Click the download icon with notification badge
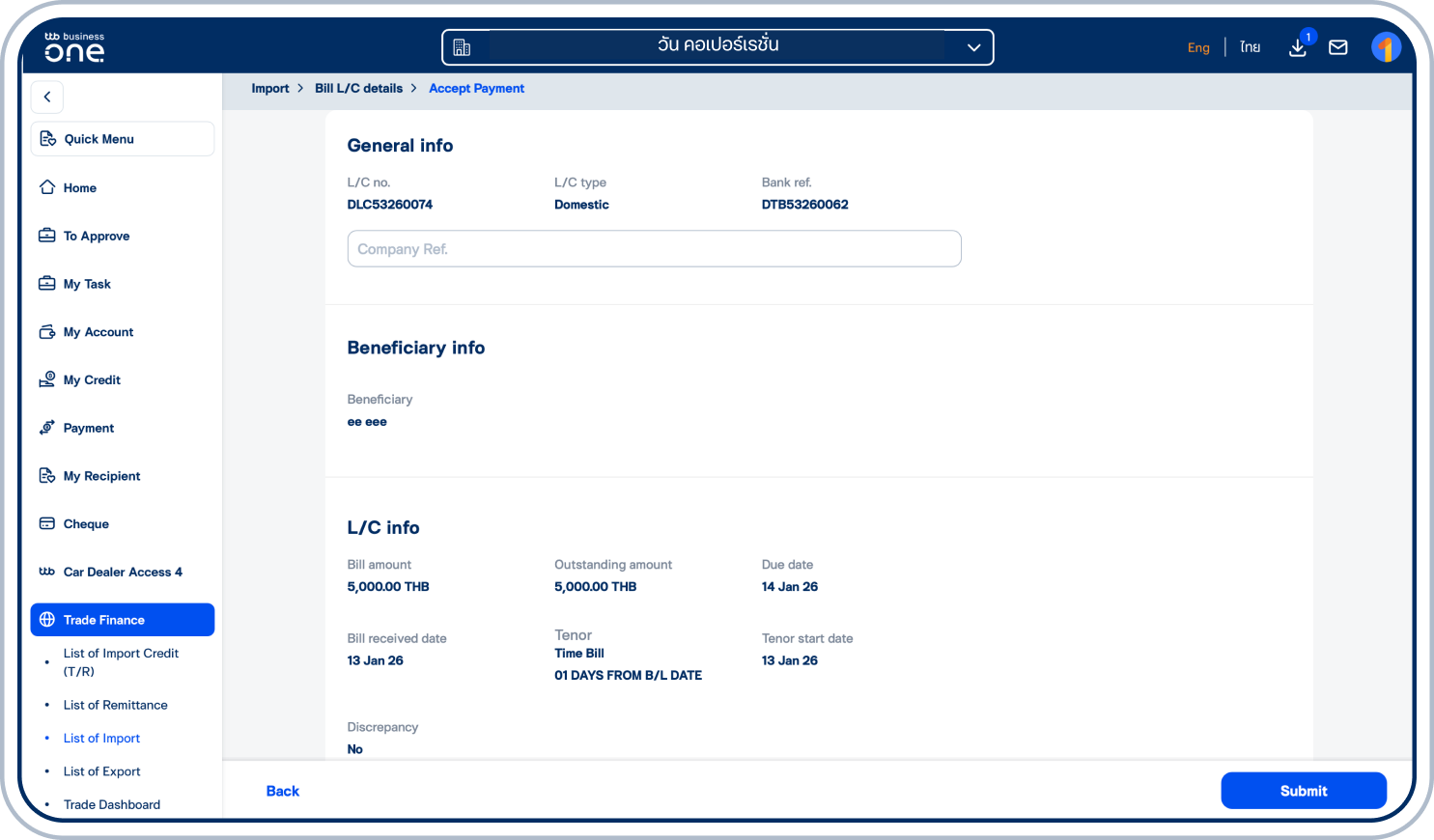1434x840 pixels. (x=1298, y=47)
